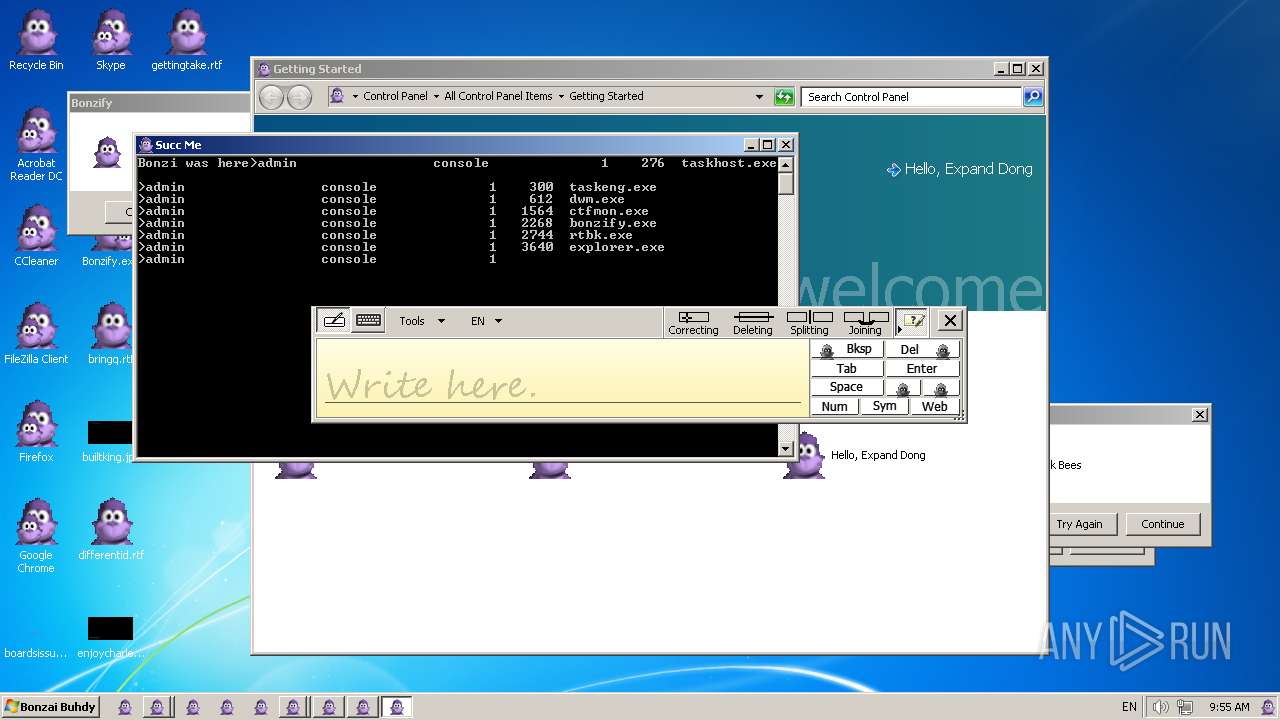Open builtking.jpg desktop file
The width and height of the screenshot is (1280, 720).
point(110,440)
